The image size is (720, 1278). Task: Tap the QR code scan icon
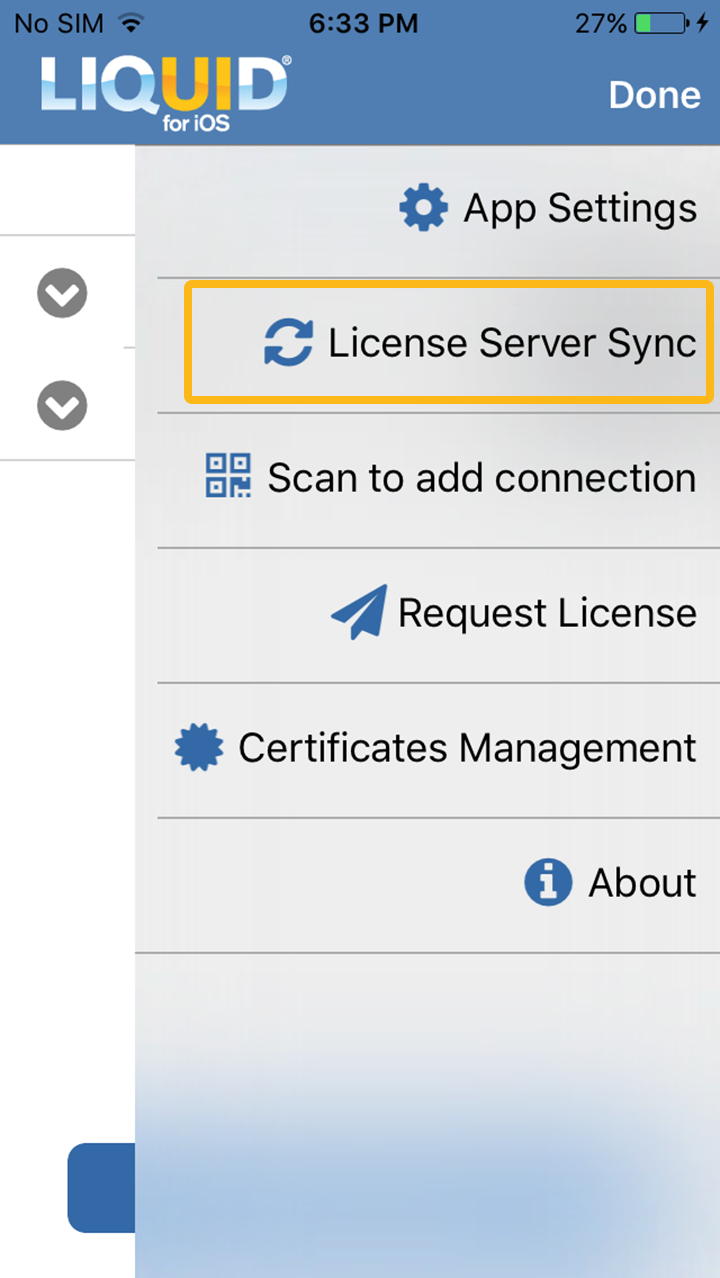[x=228, y=476]
